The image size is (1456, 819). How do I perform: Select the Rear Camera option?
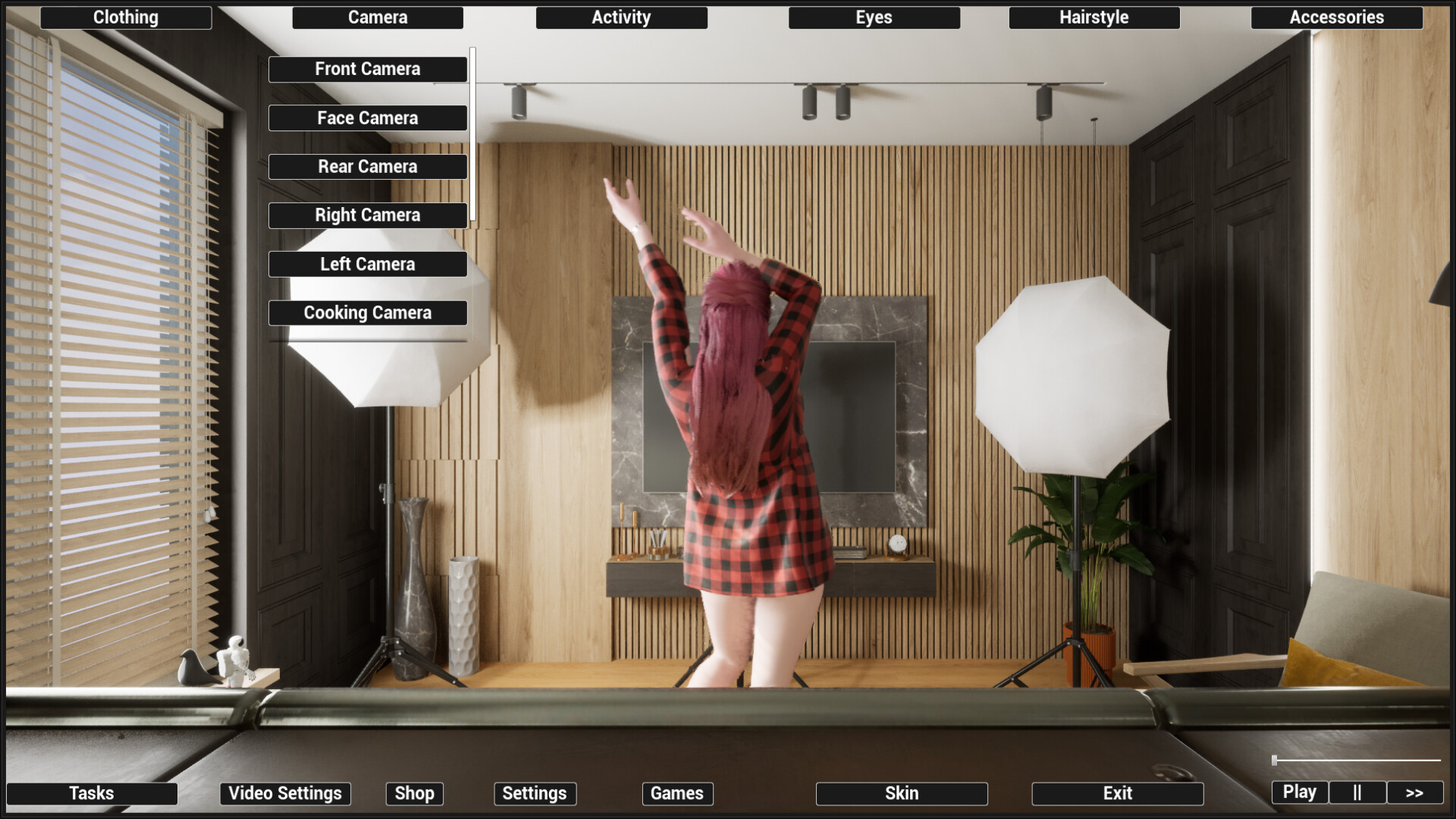pyautogui.click(x=368, y=167)
